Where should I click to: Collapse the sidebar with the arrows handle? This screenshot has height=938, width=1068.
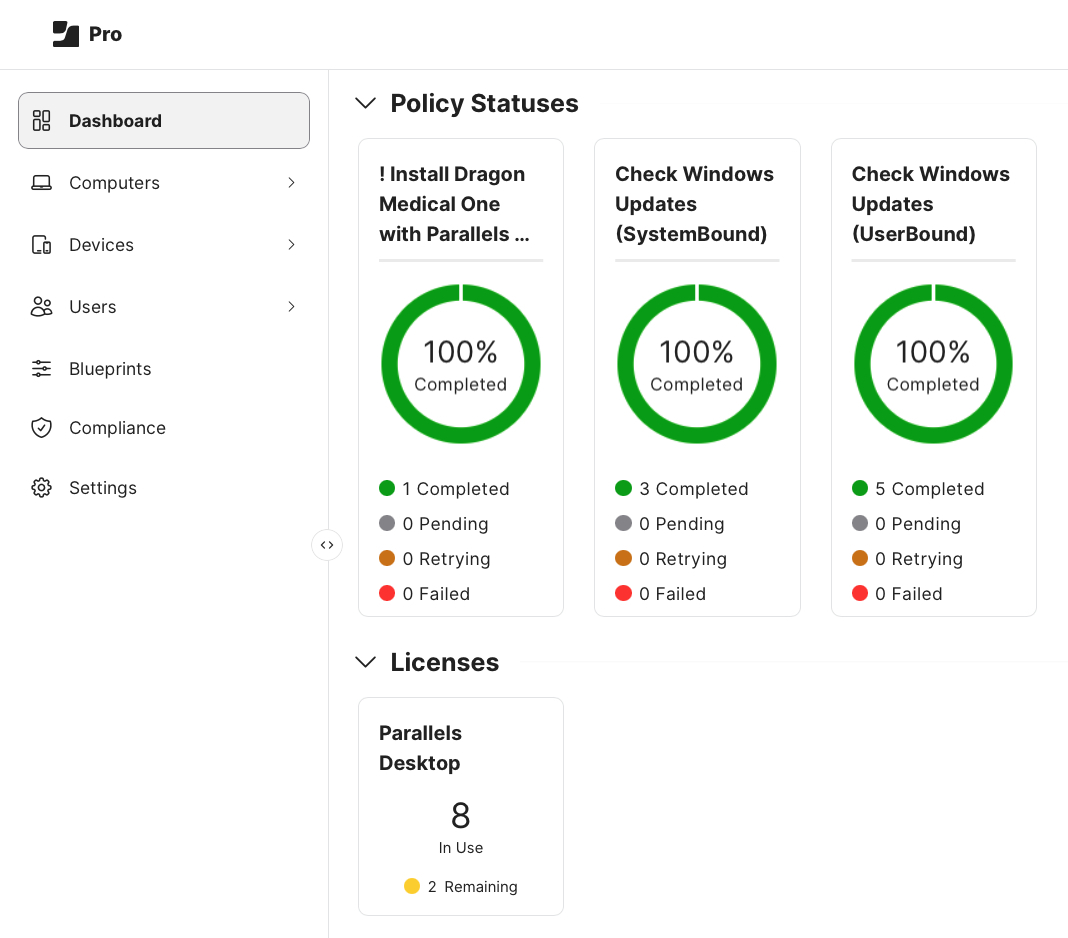point(327,545)
